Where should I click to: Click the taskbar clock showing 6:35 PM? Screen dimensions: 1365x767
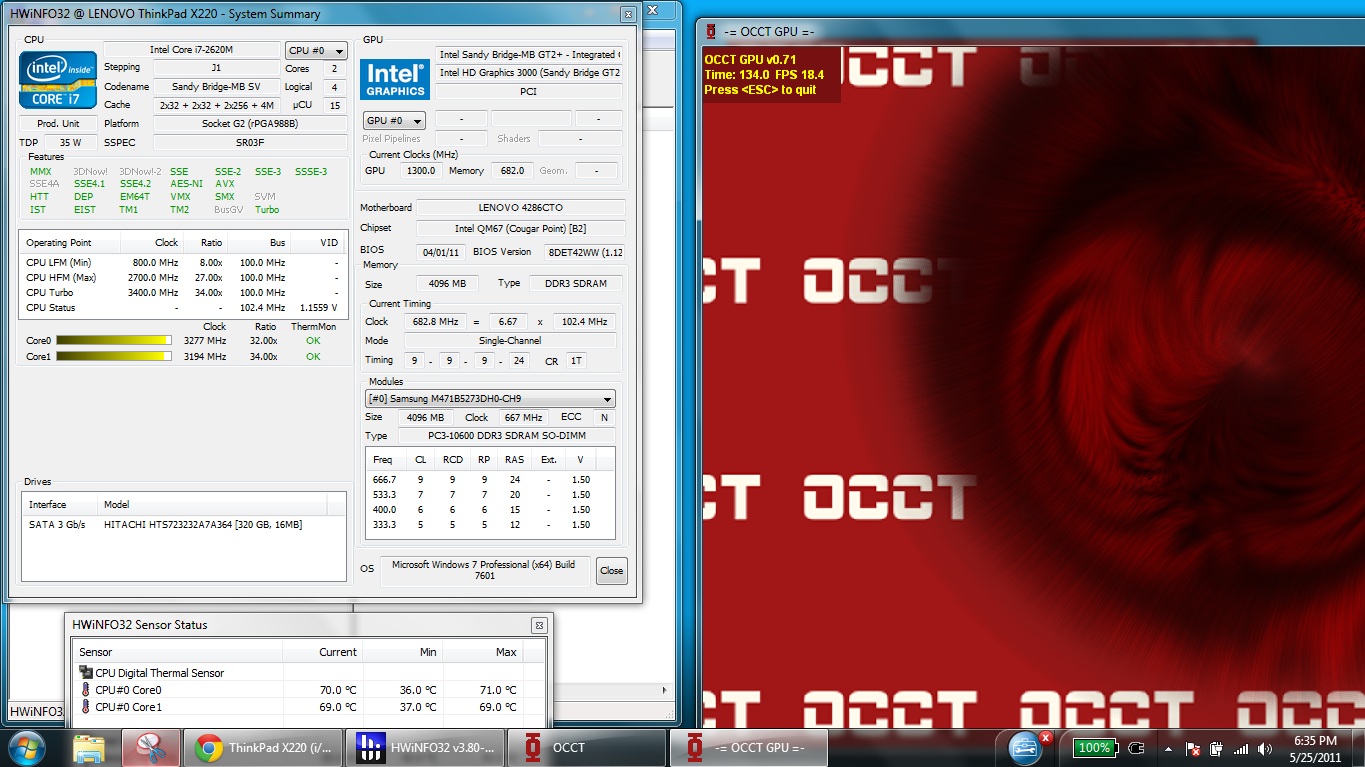point(1314,748)
